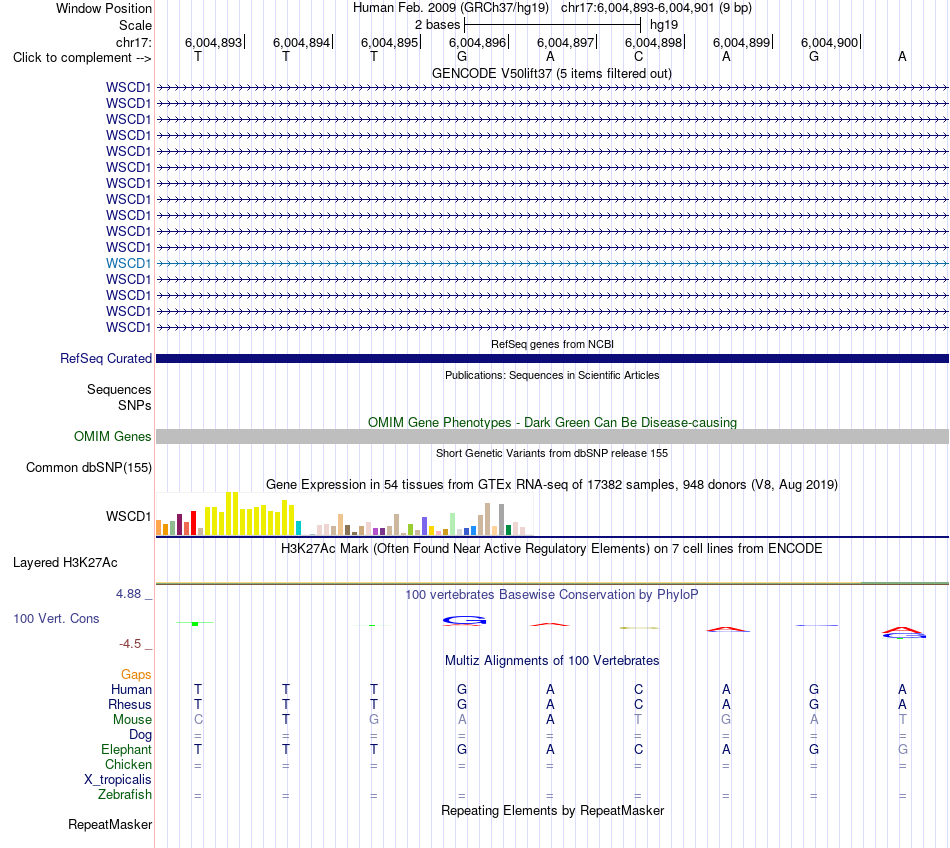The height and width of the screenshot is (848, 950).
Task: Open '100 vertebrates Basewise Conservation by PhyloP' title
Action: point(552,595)
